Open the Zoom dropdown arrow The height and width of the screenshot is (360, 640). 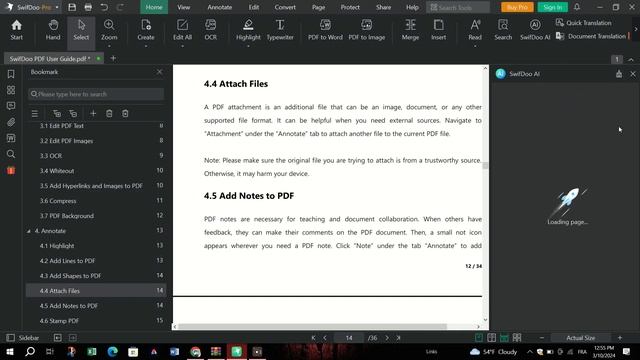point(109,46)
